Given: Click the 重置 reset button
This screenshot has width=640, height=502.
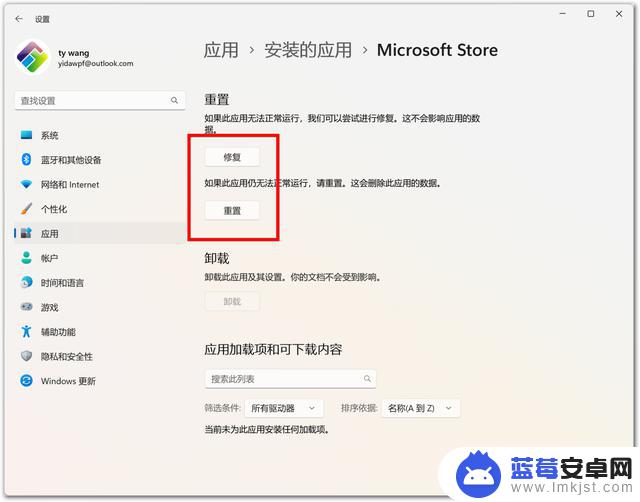Looking at the screenshot, I should [232, 211].
